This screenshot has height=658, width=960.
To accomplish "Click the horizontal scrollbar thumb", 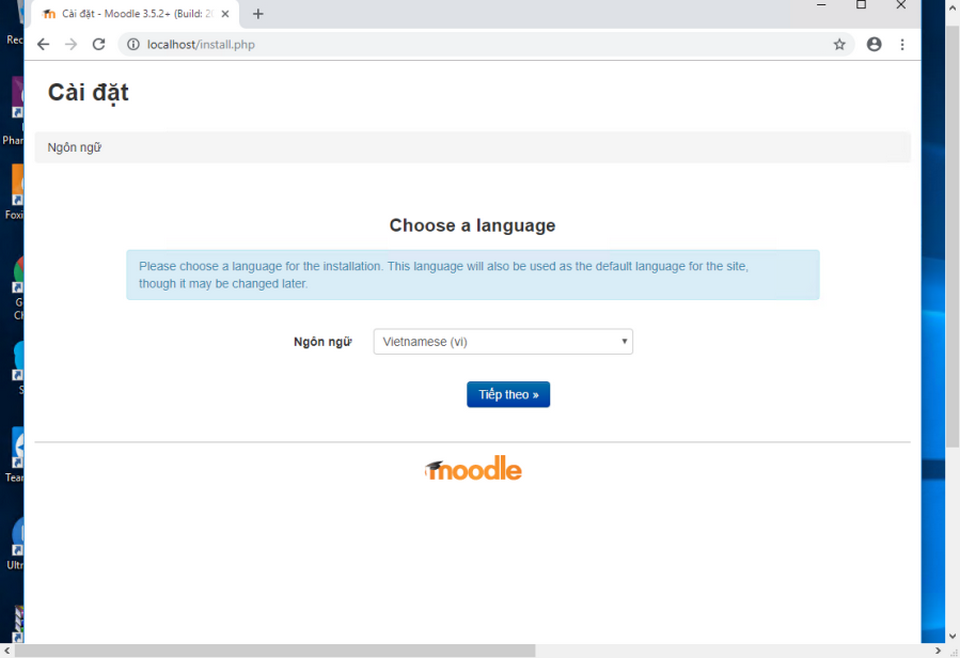I will click(275, 651).
